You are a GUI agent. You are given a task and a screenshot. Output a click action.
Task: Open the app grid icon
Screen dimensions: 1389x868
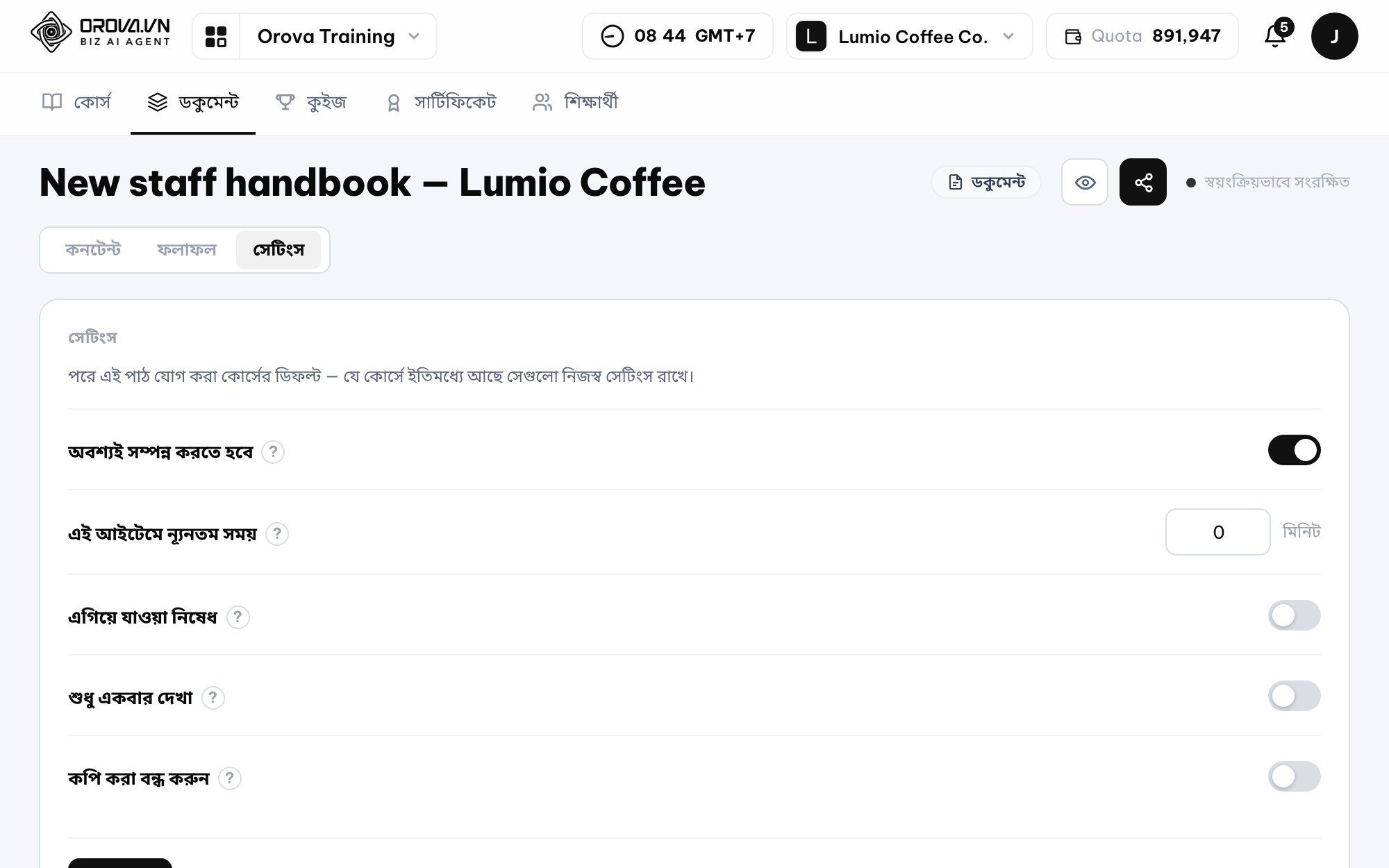coord(216,36)
